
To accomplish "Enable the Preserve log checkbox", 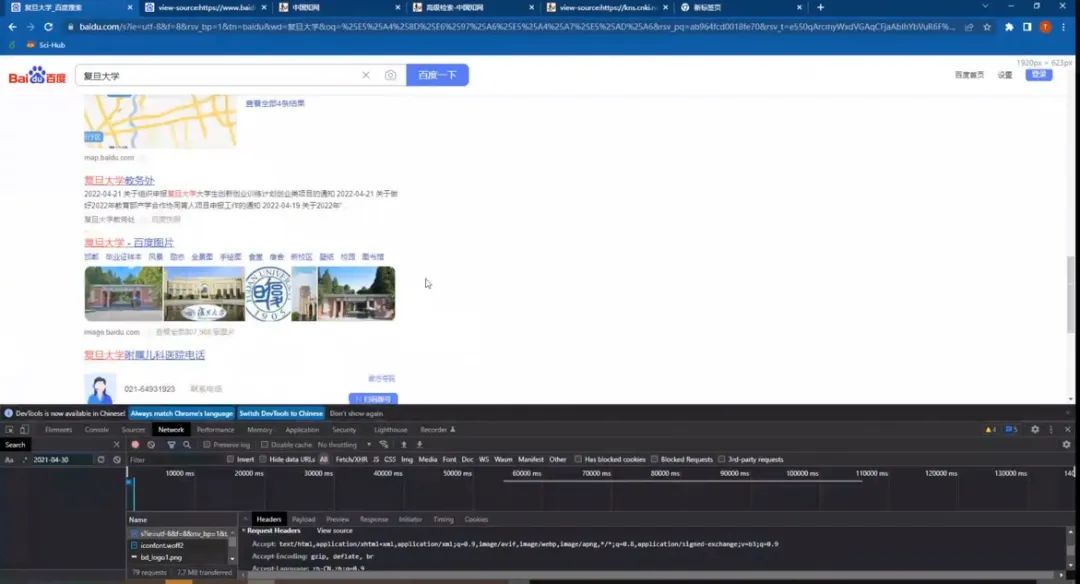I will coord(207,445).
